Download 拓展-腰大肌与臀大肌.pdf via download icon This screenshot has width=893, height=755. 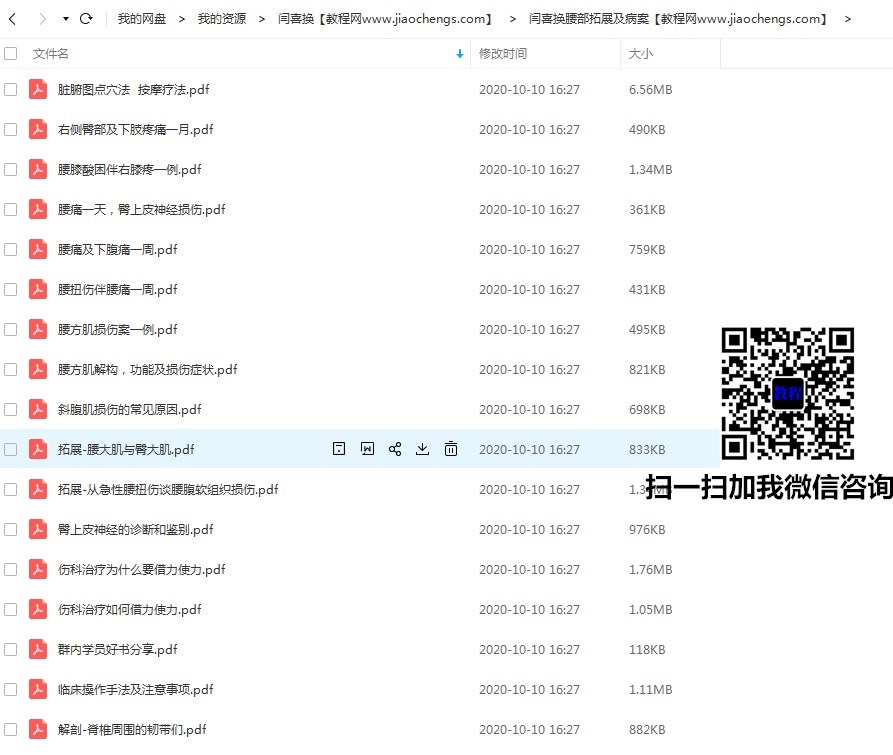422,449
